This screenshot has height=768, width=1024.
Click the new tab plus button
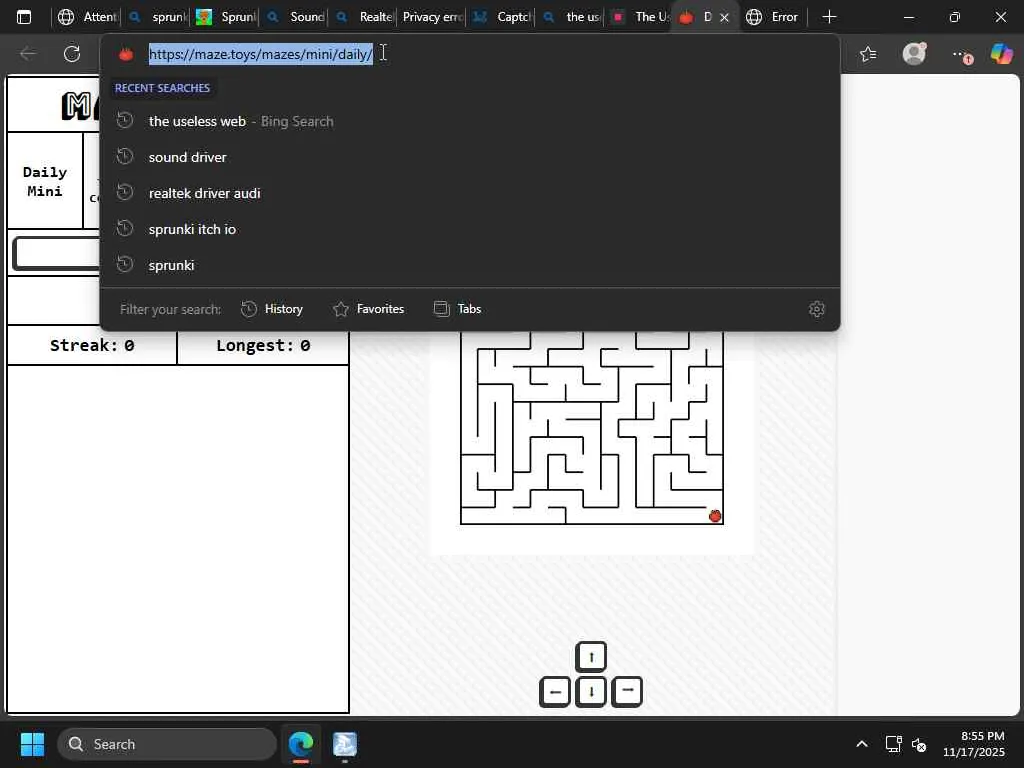(x=829, y=17)
